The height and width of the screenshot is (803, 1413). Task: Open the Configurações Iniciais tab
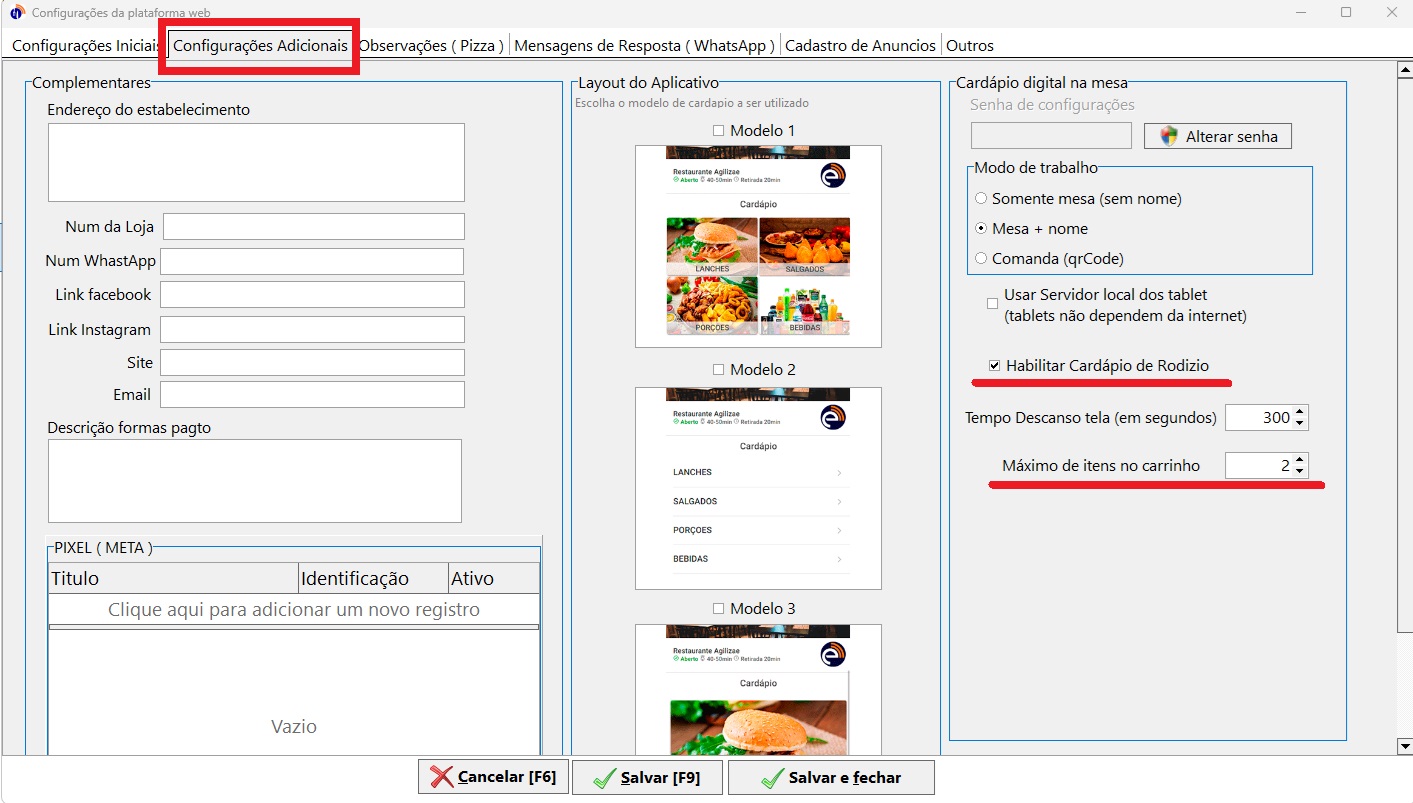click(85, 46)
